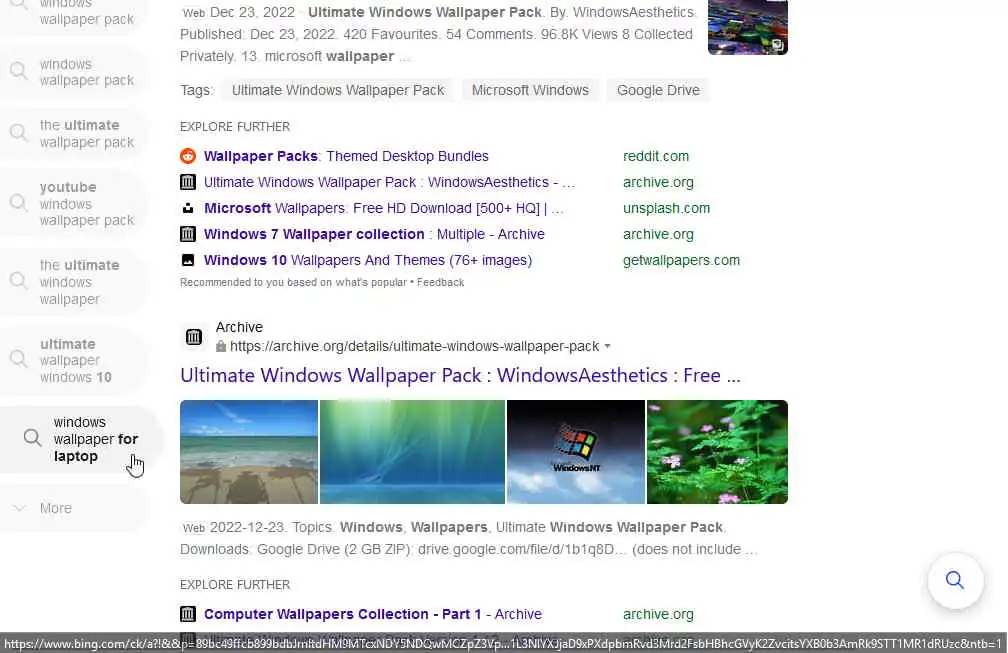Select the 'Ultimate Windows Wallpaper Pack' tag
The width and height of the screenshot is (1008, 653).
[338, 90]
